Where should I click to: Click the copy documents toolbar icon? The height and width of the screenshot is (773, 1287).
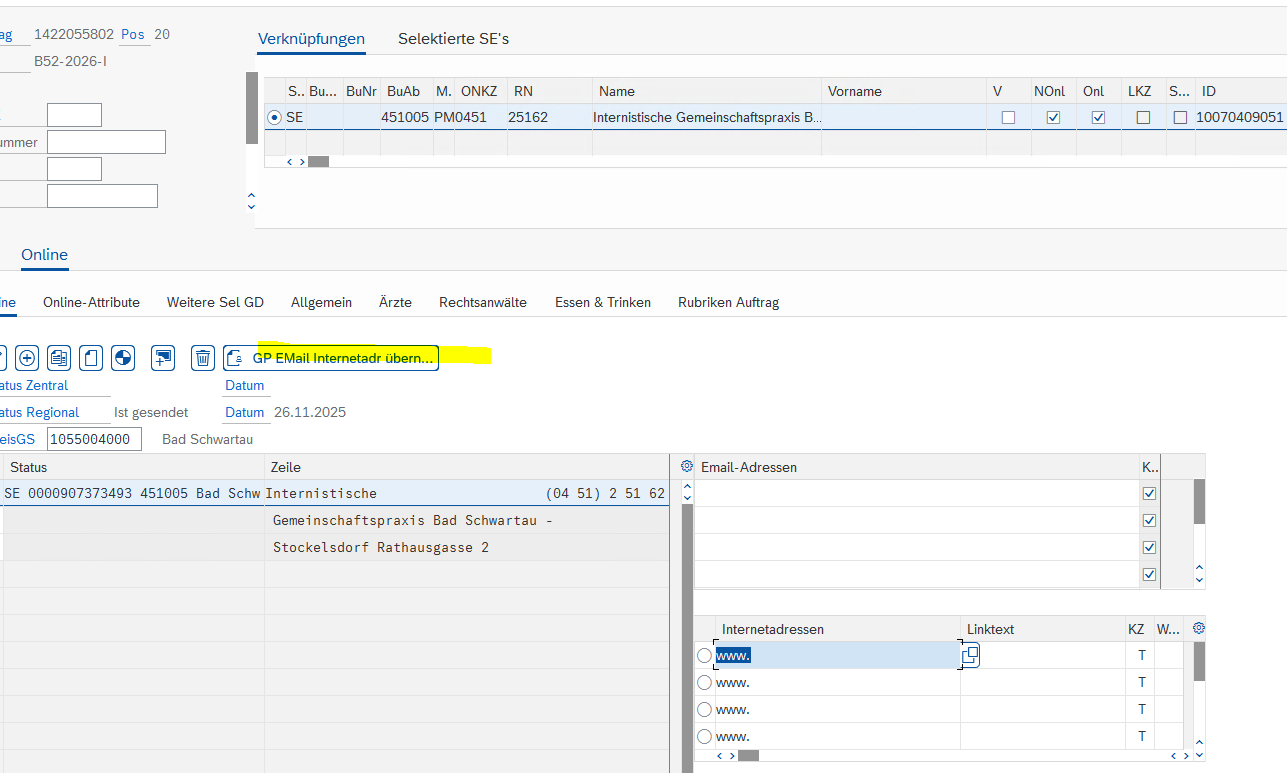59,357
